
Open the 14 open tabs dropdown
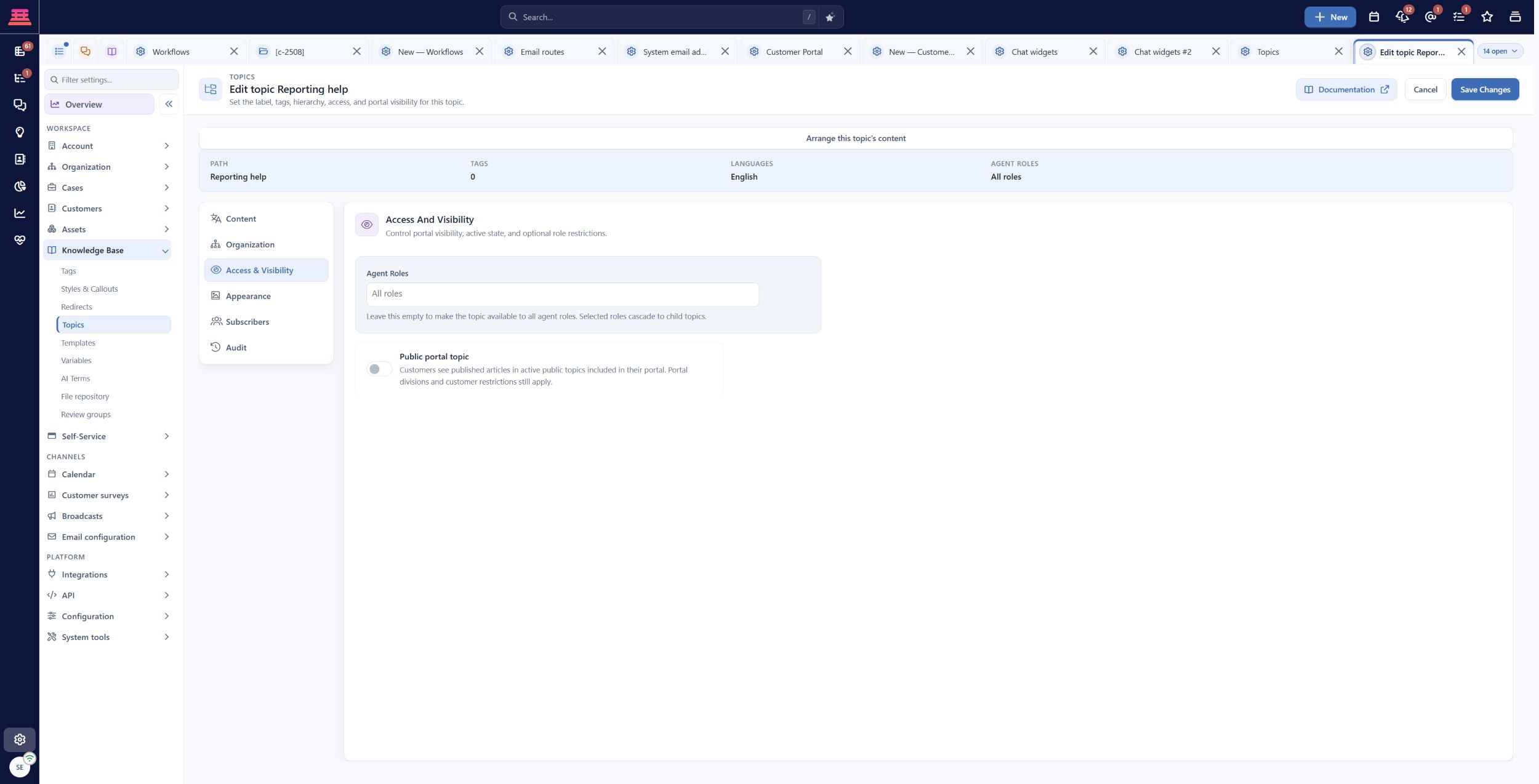(1500, 51)
